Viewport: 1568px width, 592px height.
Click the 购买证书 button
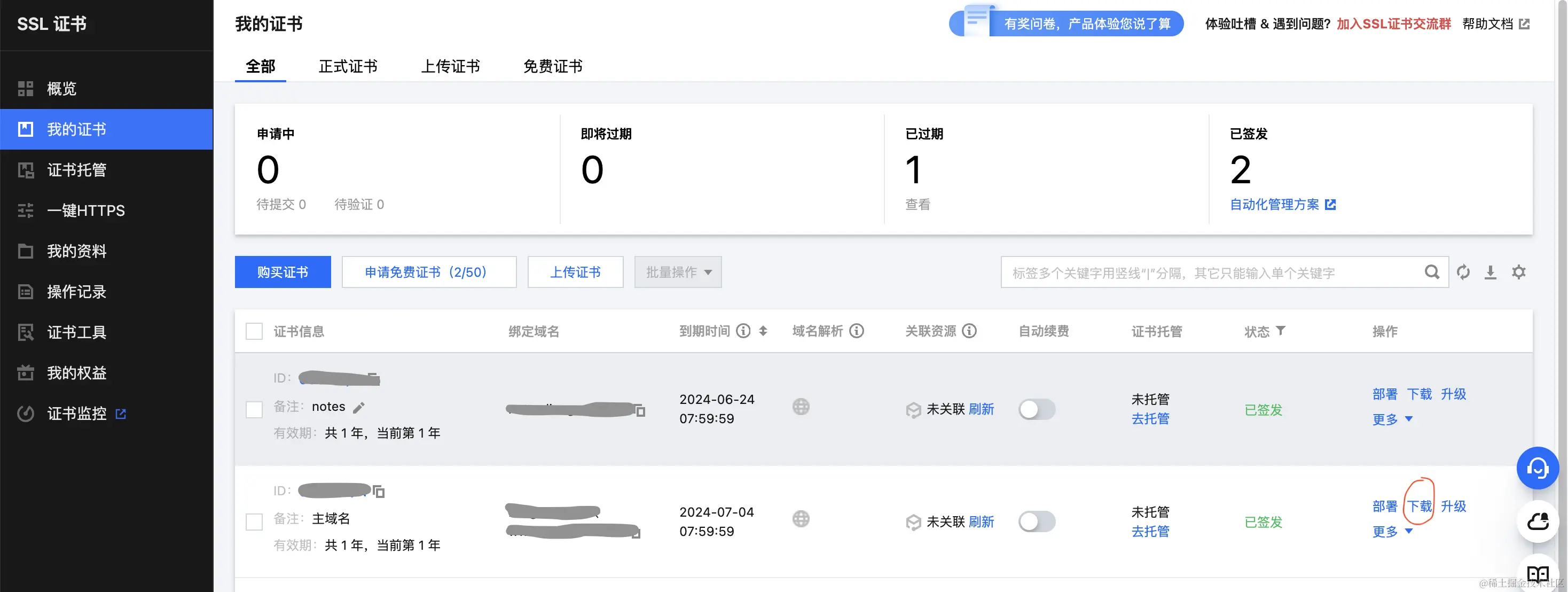tap(283, 272)
